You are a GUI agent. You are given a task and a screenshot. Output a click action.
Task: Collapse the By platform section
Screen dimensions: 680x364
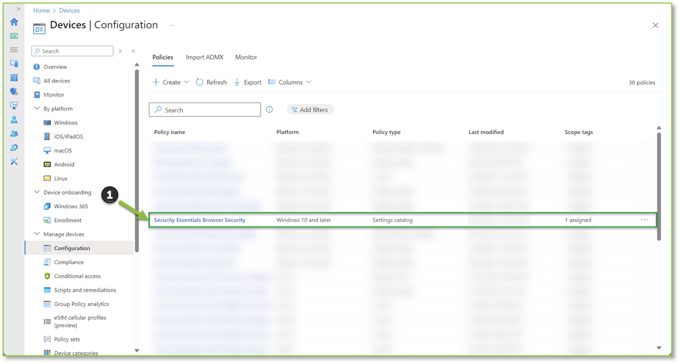(37, 108)
